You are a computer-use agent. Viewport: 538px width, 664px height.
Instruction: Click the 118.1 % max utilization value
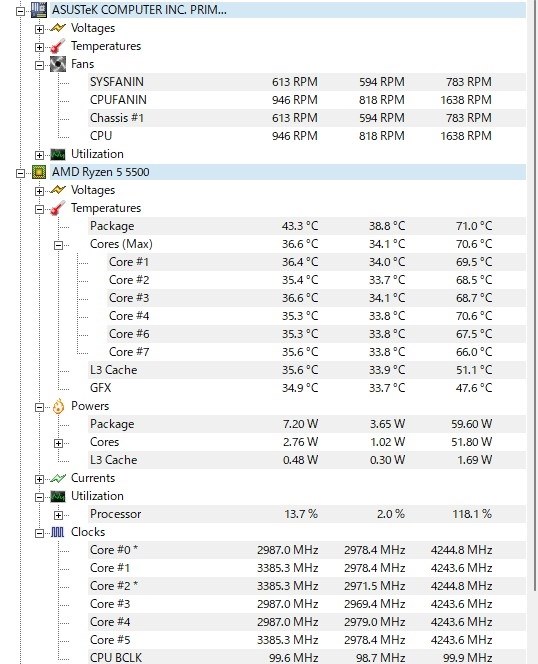click(x=472, y=514)
